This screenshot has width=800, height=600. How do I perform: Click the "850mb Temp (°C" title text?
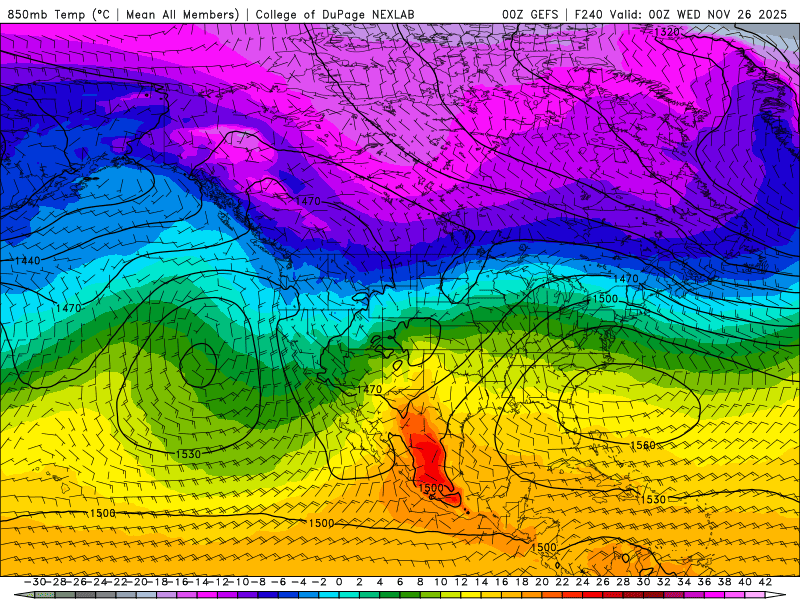59,14
